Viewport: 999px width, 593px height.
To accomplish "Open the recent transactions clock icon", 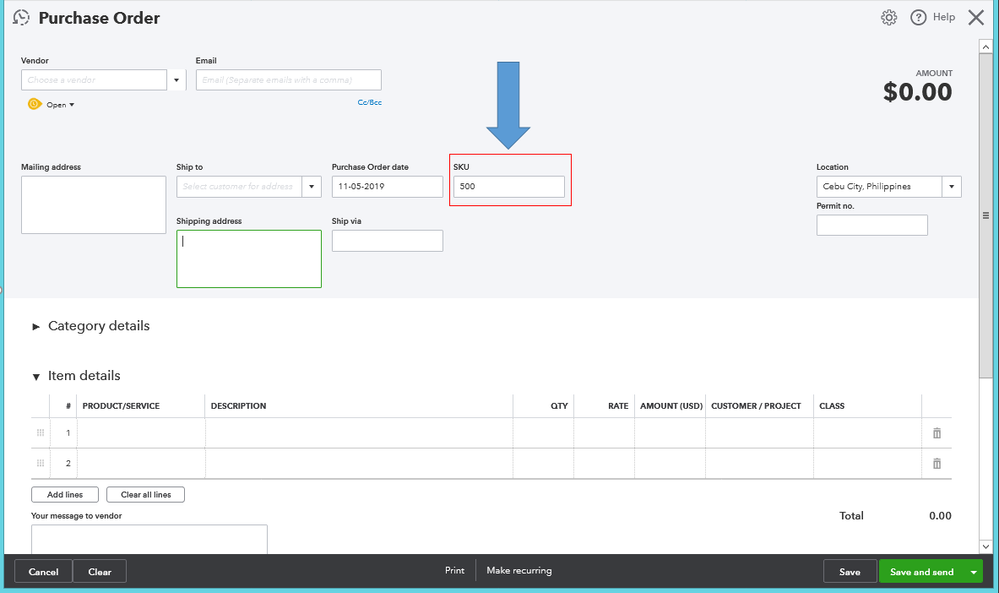I will pyautogui.click(x=21, y=17).
